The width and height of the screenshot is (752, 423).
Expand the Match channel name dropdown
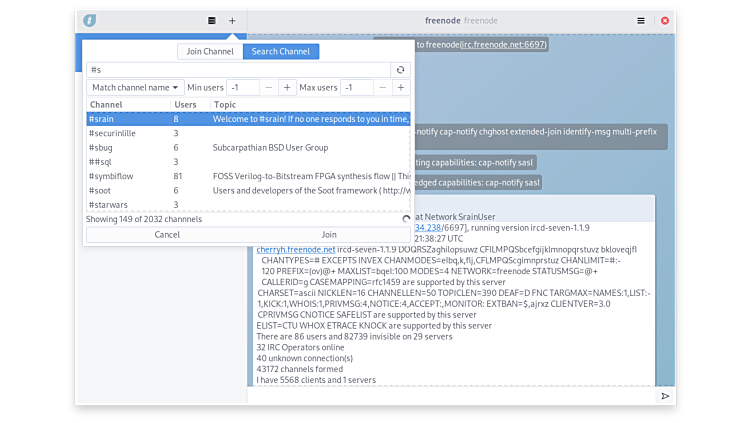(137, 88)
